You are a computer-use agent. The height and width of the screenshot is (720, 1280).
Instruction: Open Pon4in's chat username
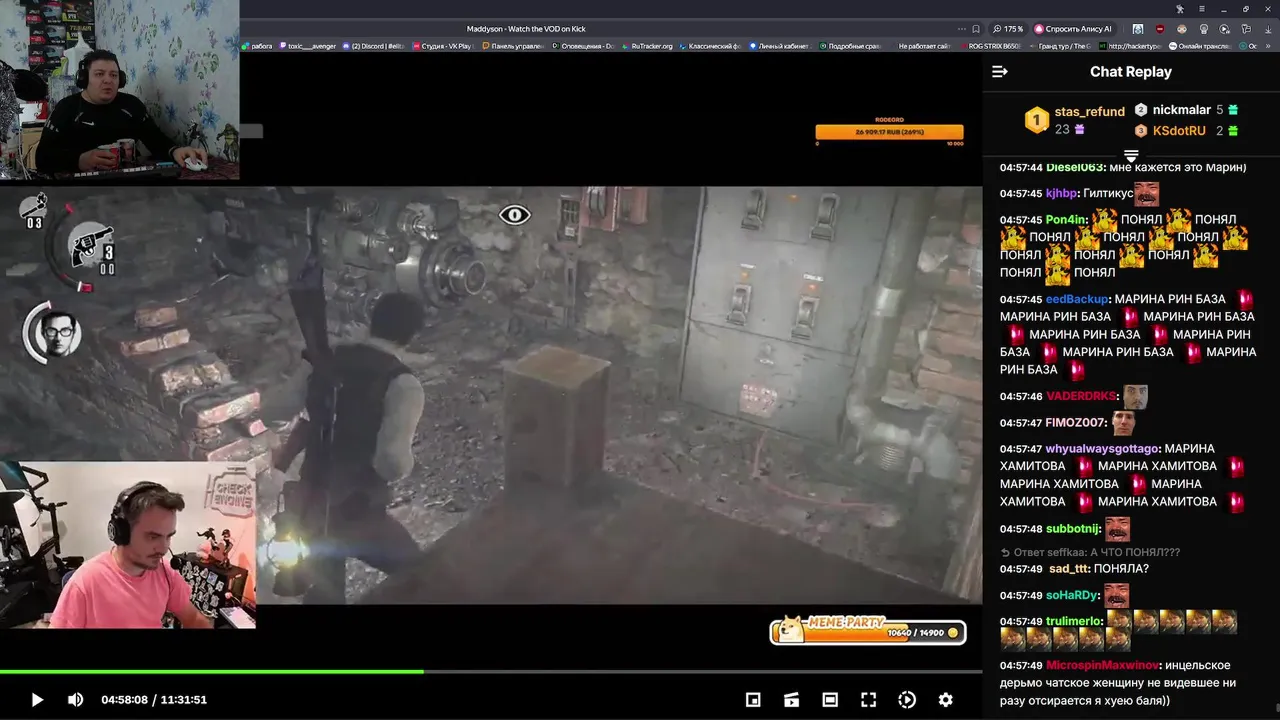click(x=1066, y=220)
